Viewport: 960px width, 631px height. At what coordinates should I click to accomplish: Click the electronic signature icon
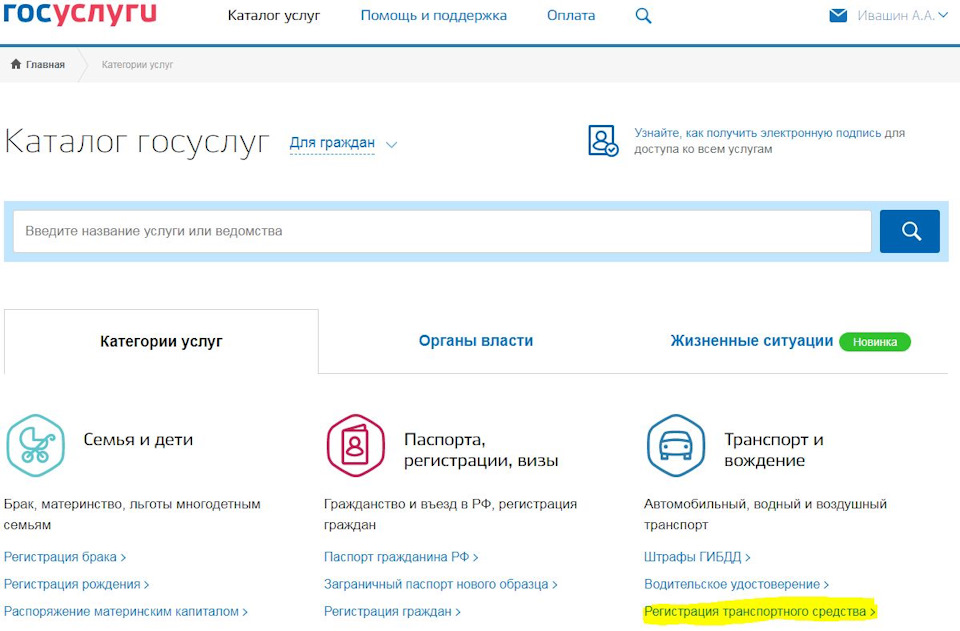tap(603, 141)
